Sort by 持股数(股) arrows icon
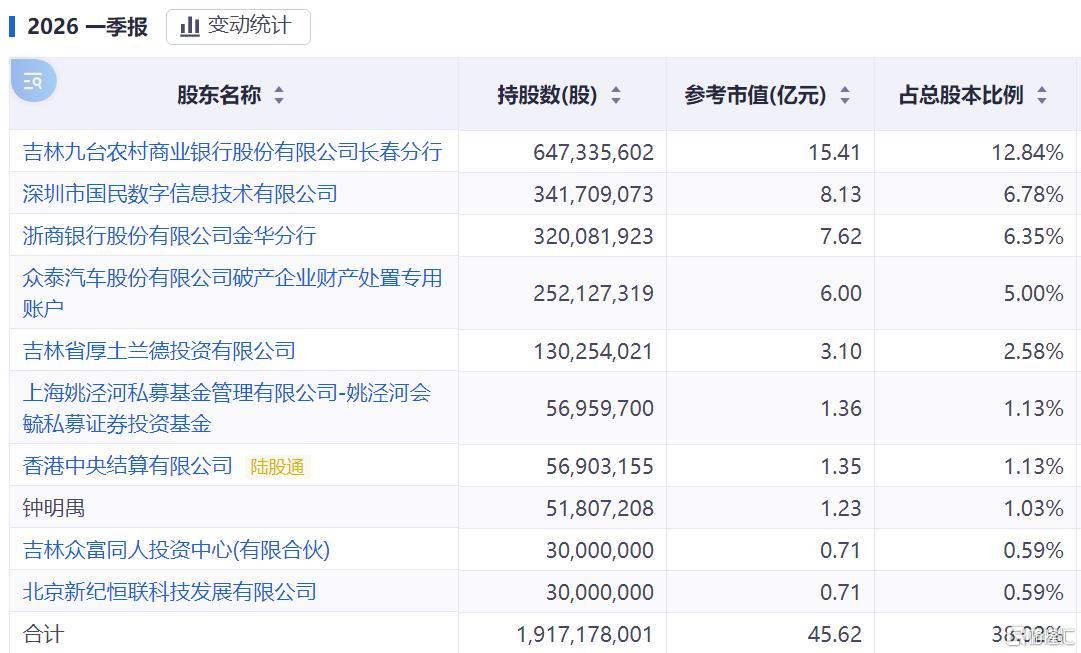 tap(616, 94)
